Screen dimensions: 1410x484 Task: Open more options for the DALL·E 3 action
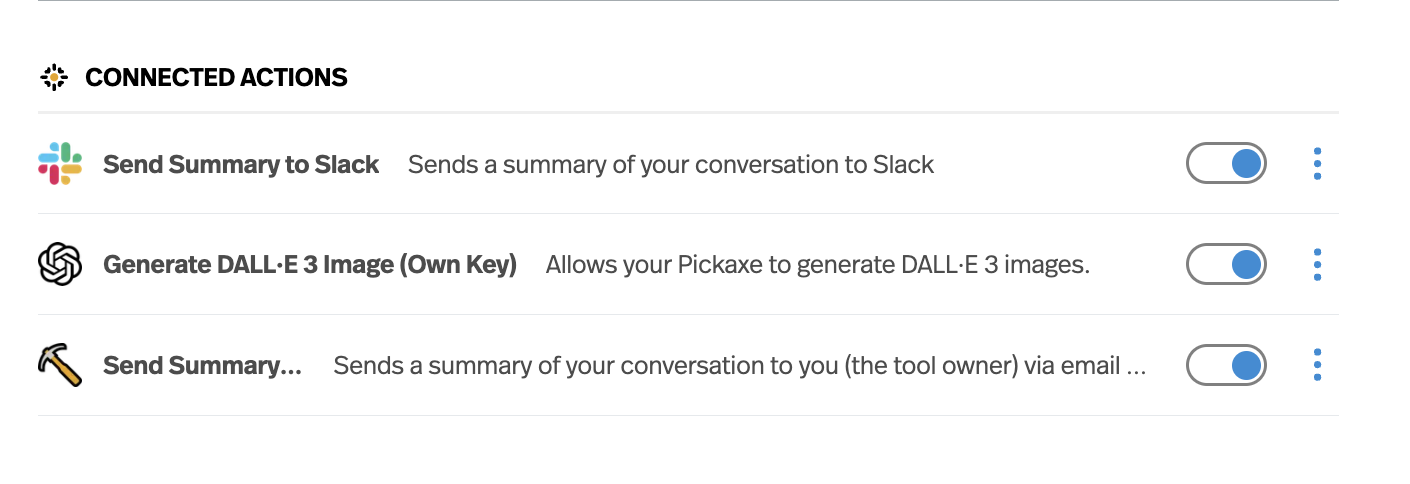click(1317, 265)
